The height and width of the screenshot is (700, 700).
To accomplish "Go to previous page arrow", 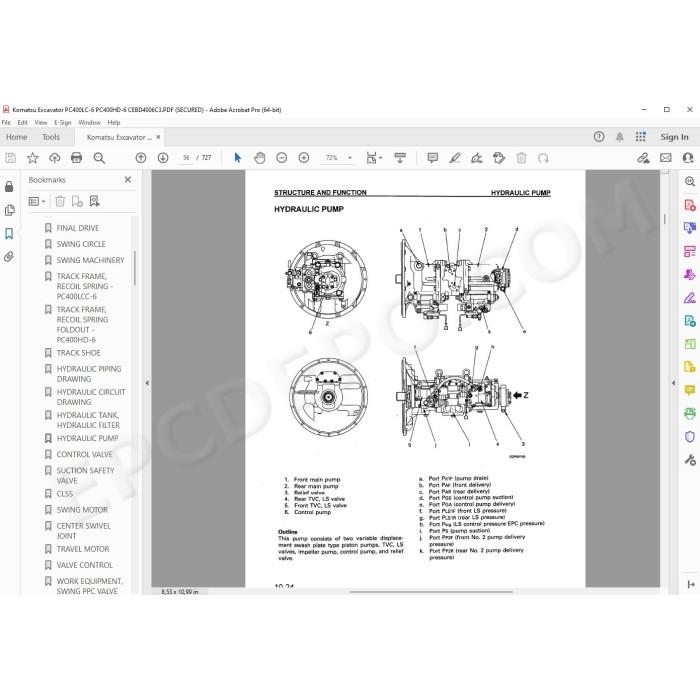I will tap(141, 158).
